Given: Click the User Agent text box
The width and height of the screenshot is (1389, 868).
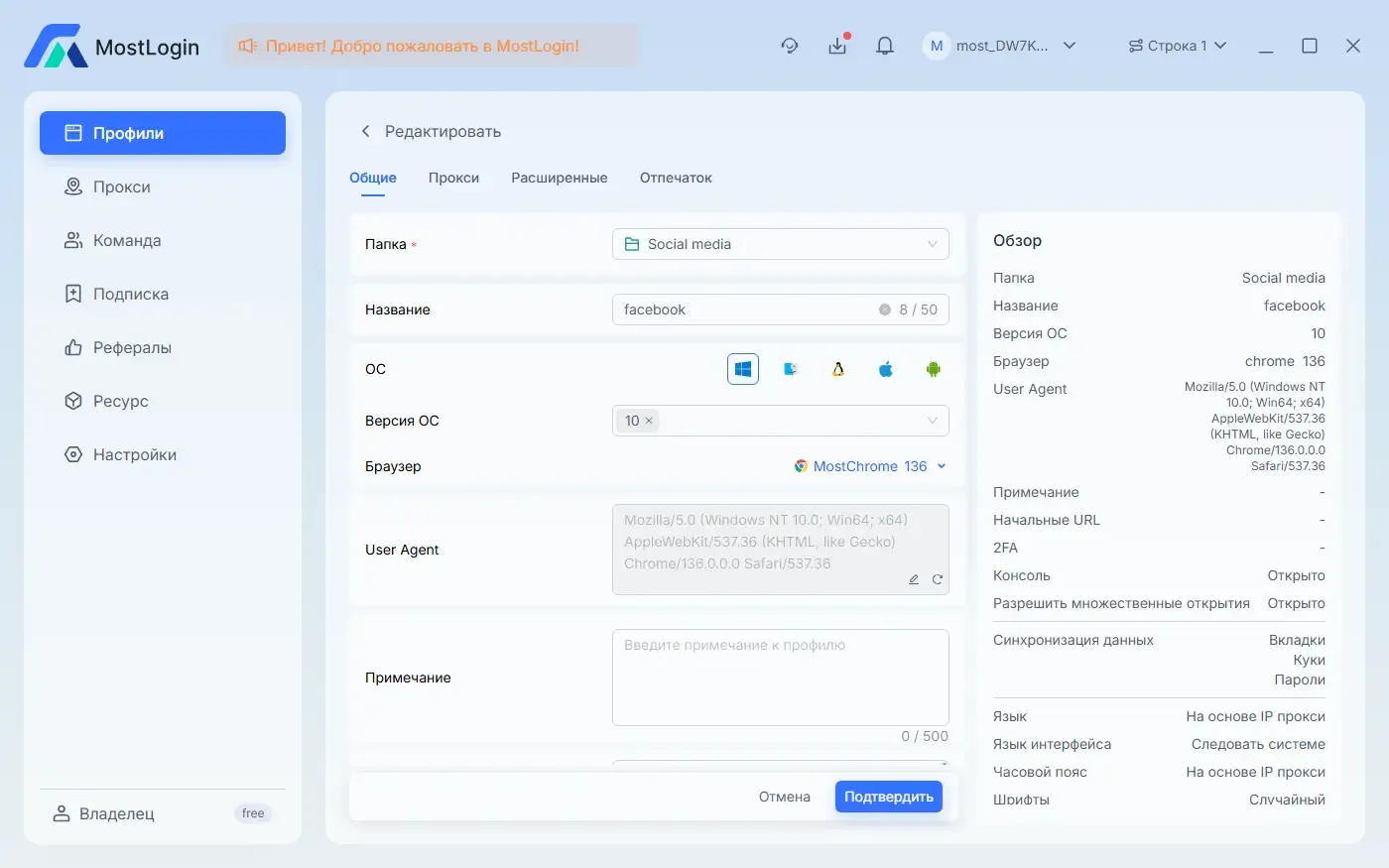Looking at the screenshot, I should pos(781,550).
